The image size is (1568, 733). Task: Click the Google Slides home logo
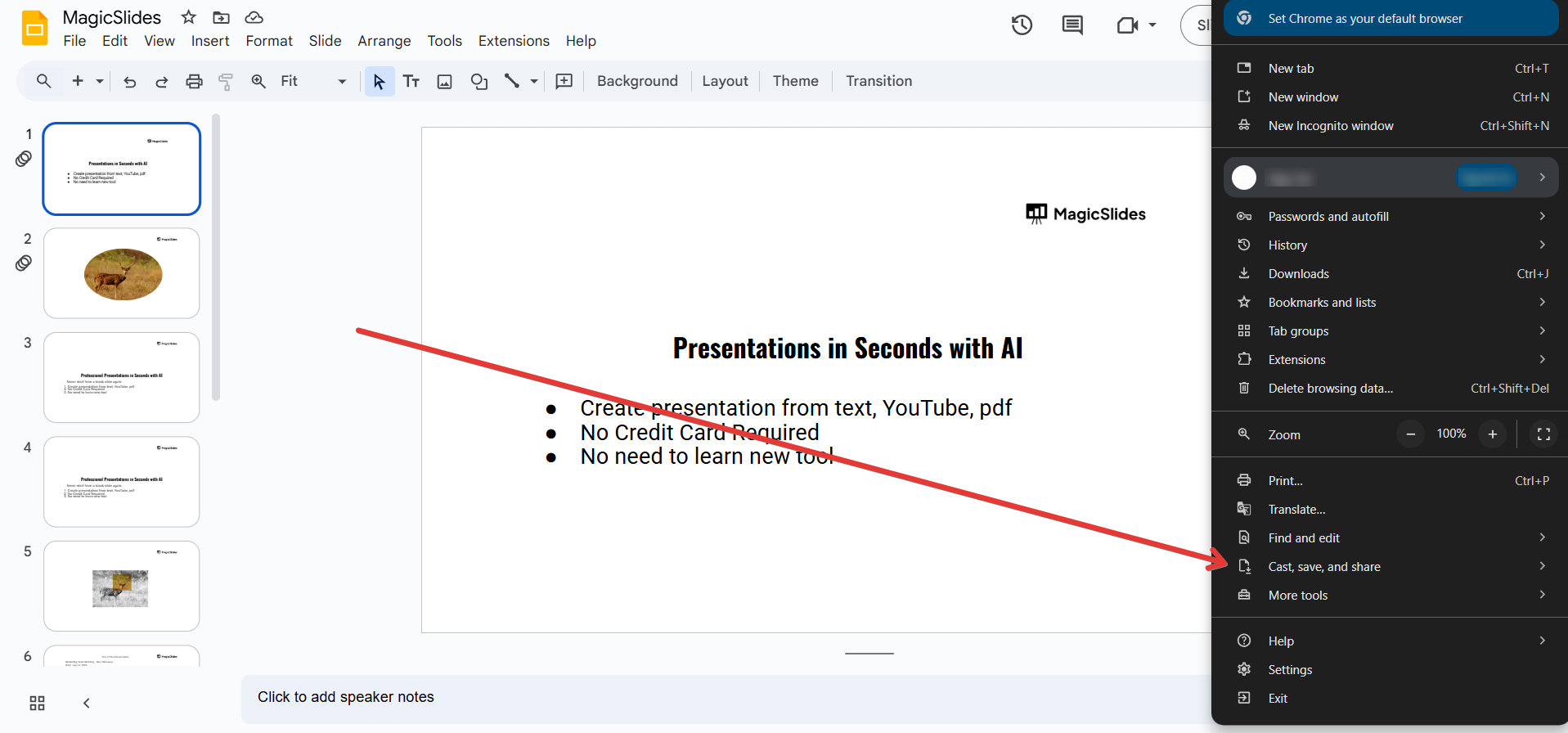pos(34,29)
